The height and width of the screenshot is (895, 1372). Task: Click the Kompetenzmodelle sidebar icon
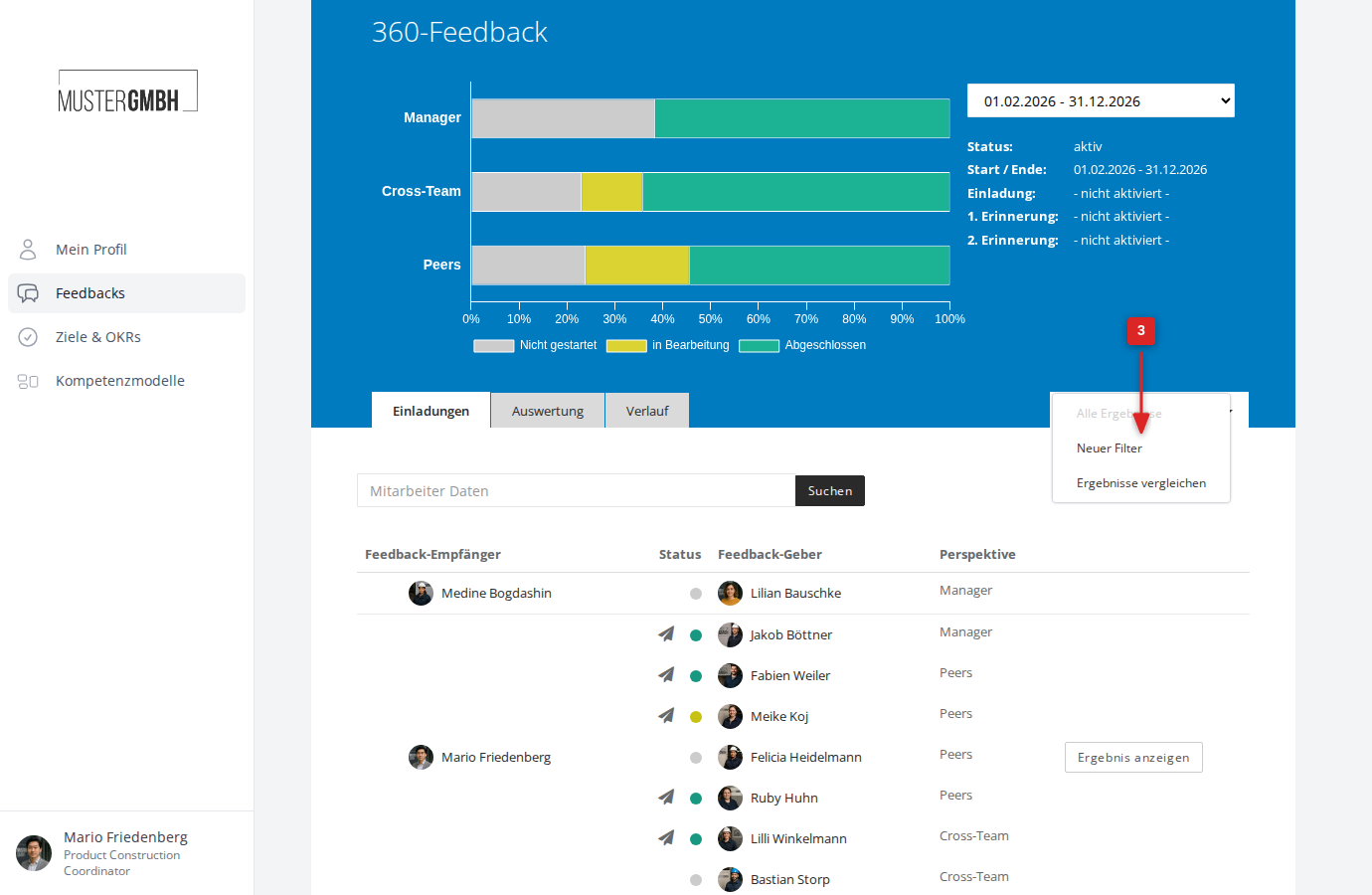click(28, 381)
